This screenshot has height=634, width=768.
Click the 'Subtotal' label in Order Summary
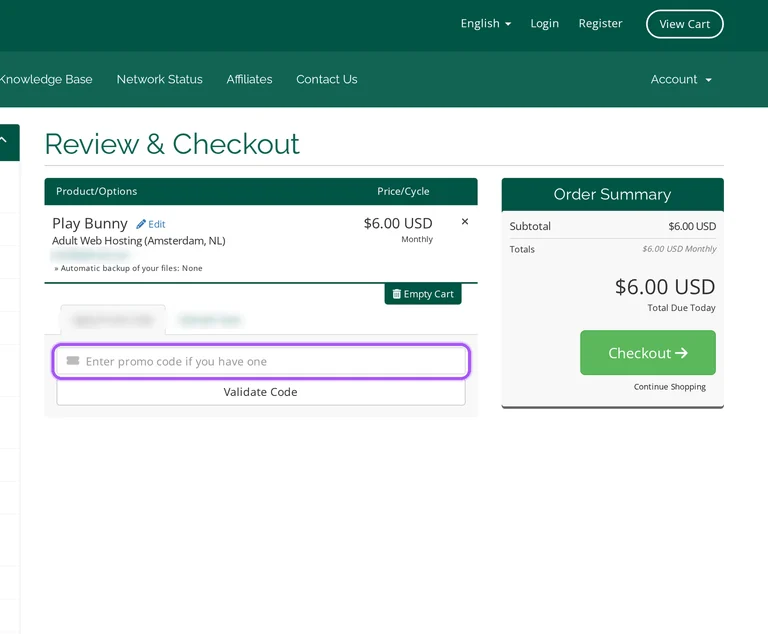click(530, 226)
